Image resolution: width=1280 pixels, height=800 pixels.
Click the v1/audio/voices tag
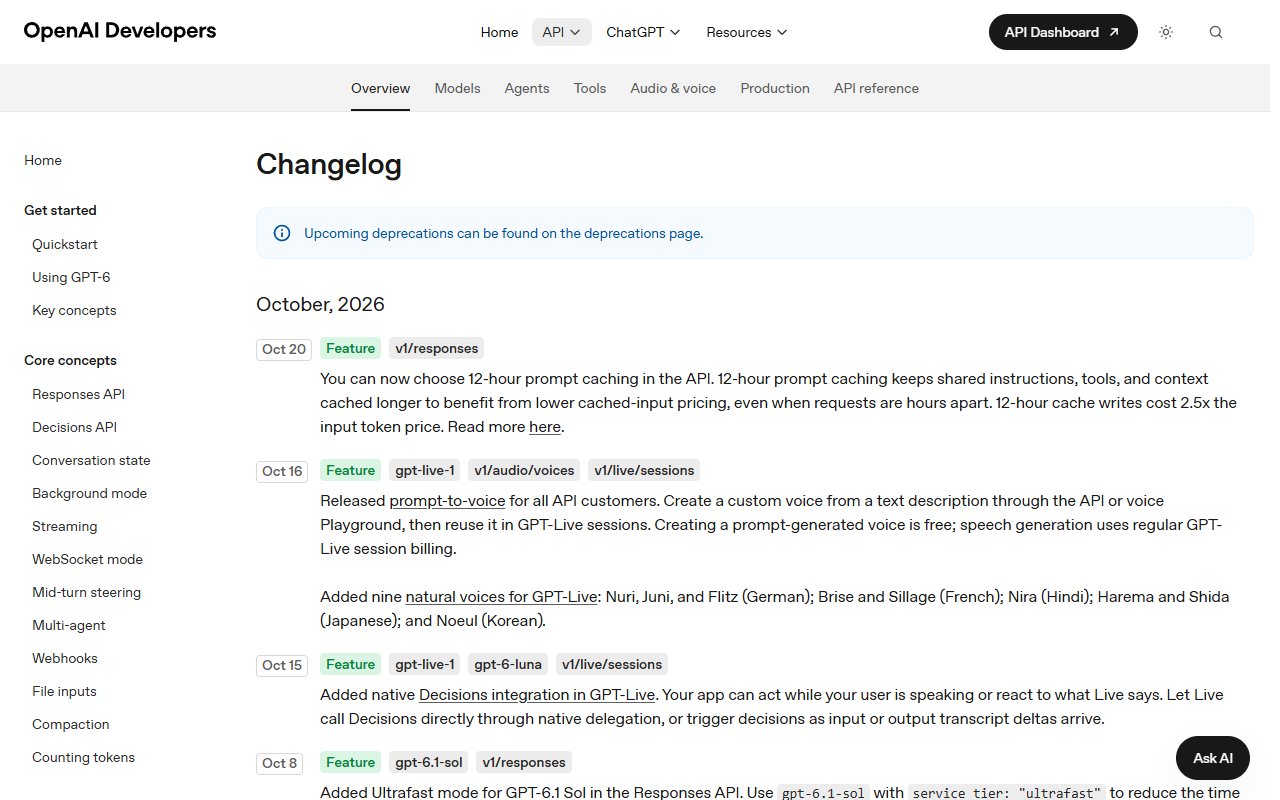(524, 470)
